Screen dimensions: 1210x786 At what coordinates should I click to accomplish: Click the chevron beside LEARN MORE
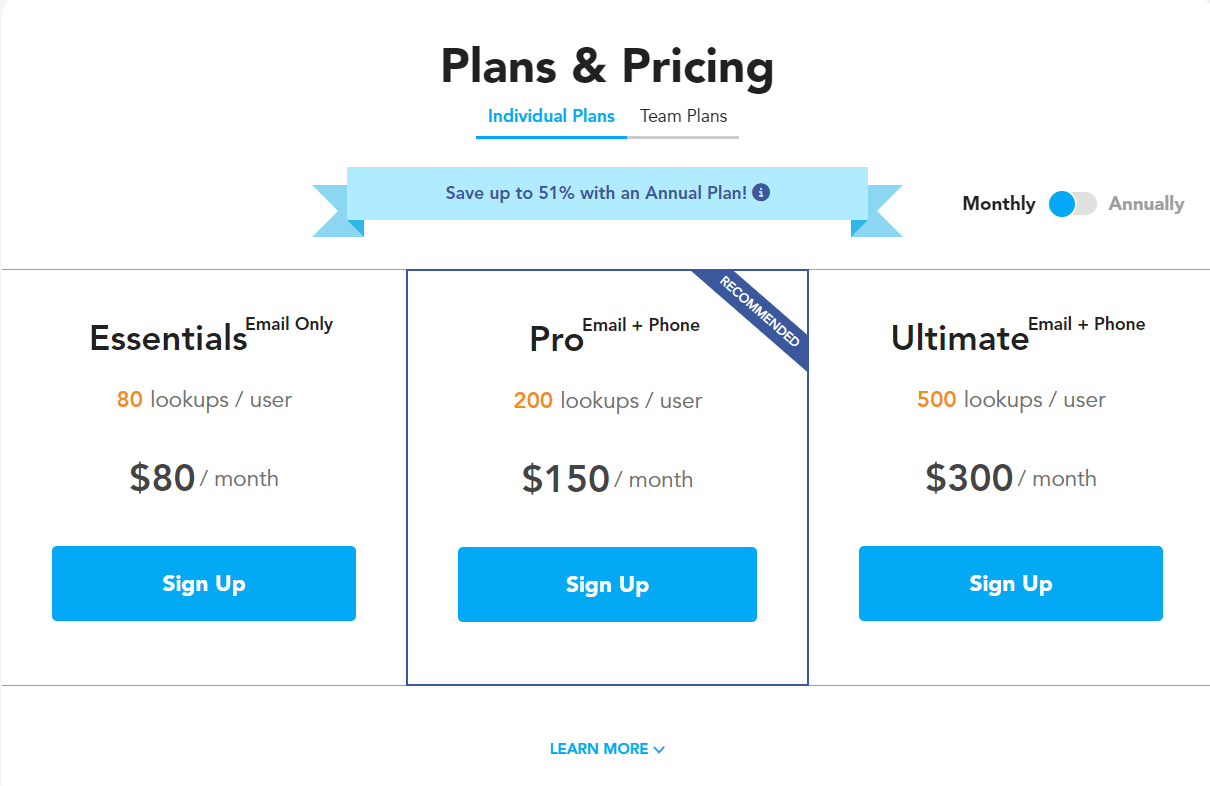click(659, 748)
